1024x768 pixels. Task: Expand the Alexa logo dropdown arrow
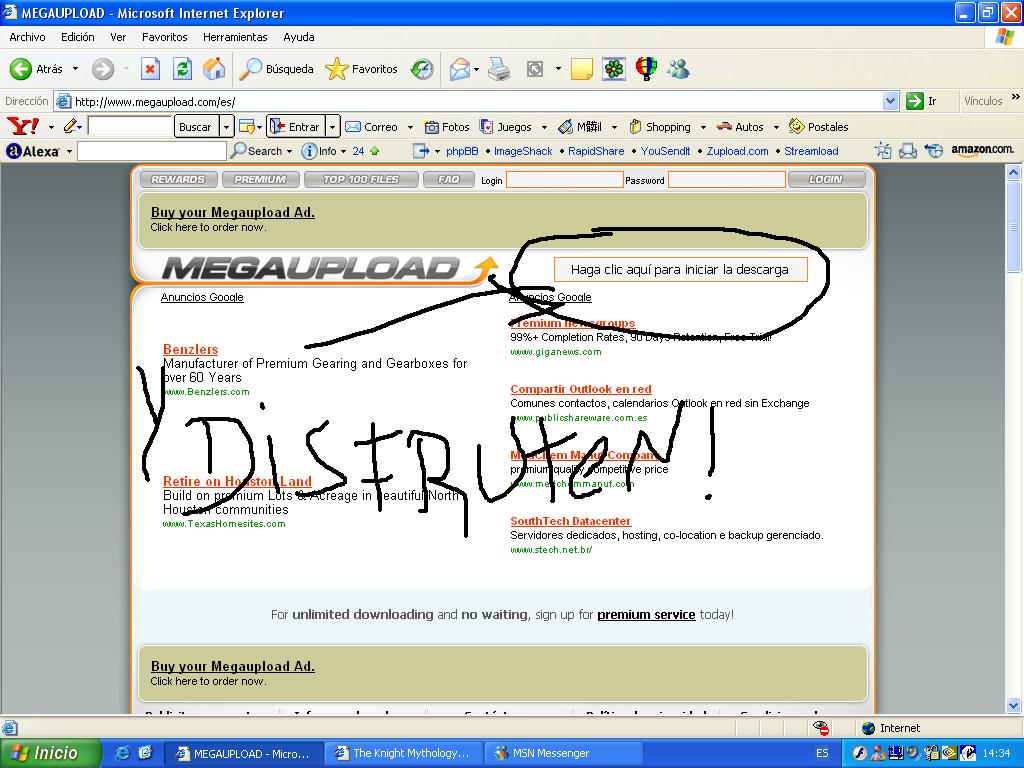point(69,152)
